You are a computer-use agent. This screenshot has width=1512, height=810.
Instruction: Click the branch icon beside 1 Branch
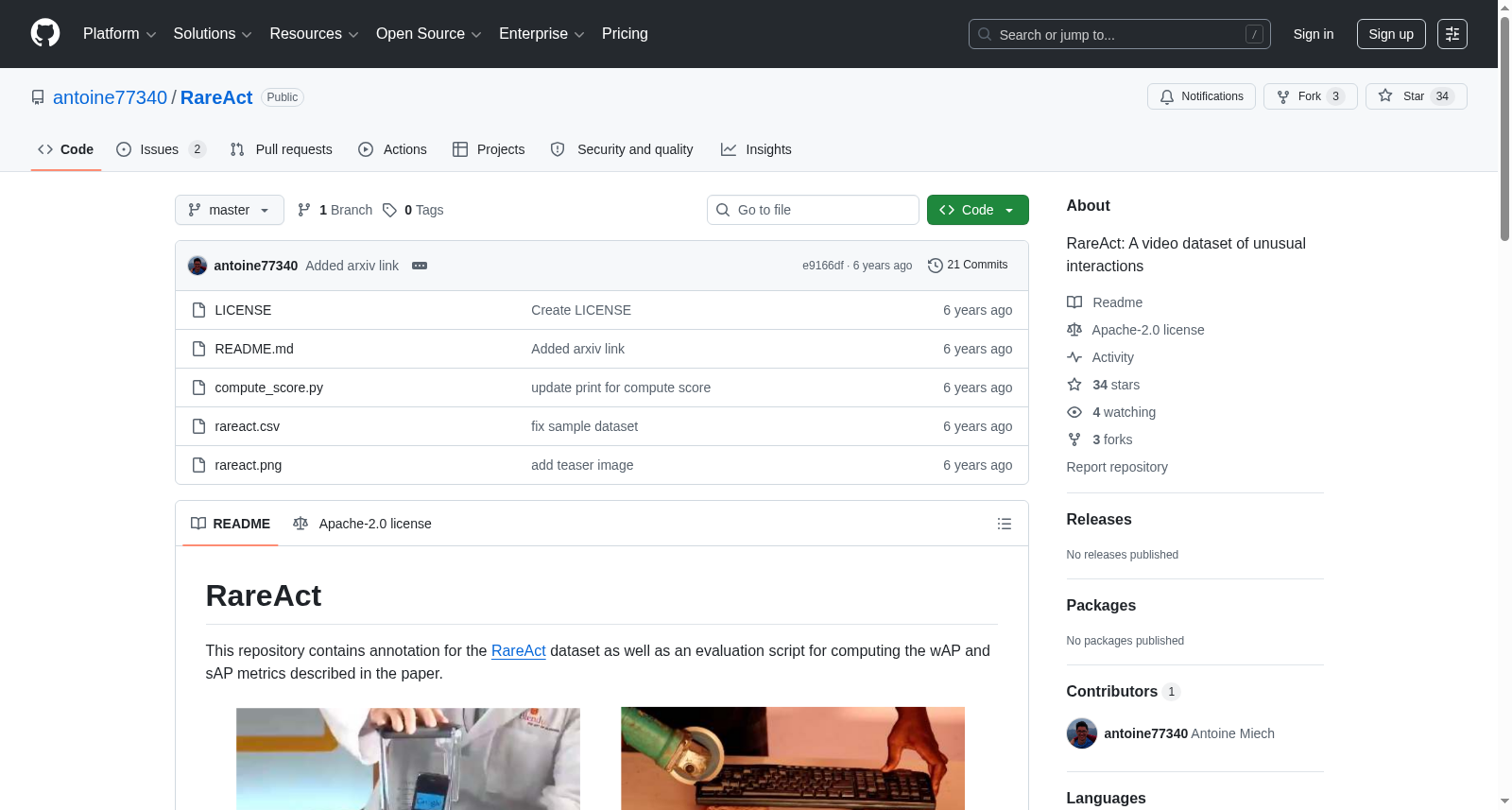click(x=304, y=210)
